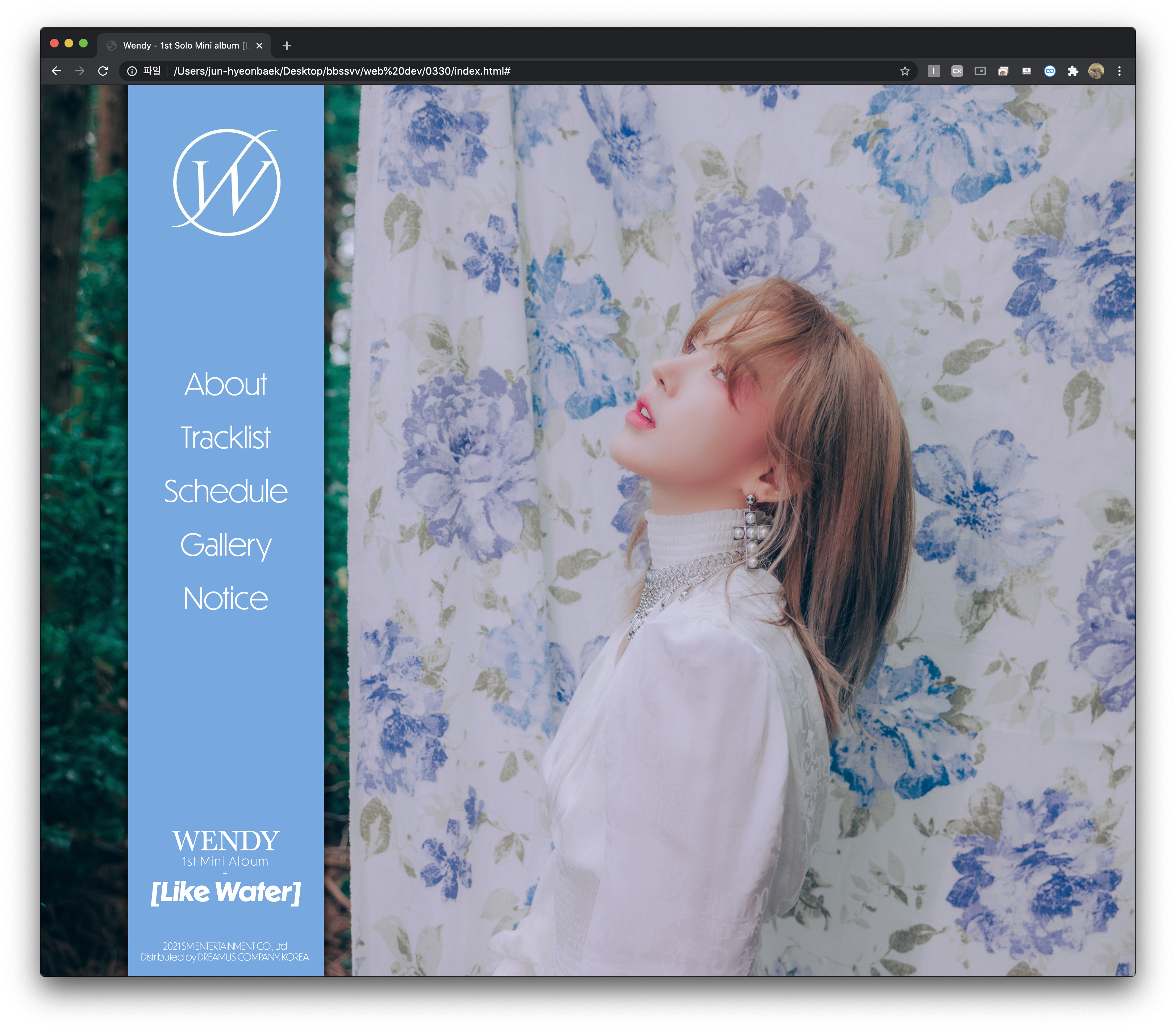The width and height of the screenshot is (1176, 1030).
Task: Click the EX extension icon
Action: coord(957,71)
